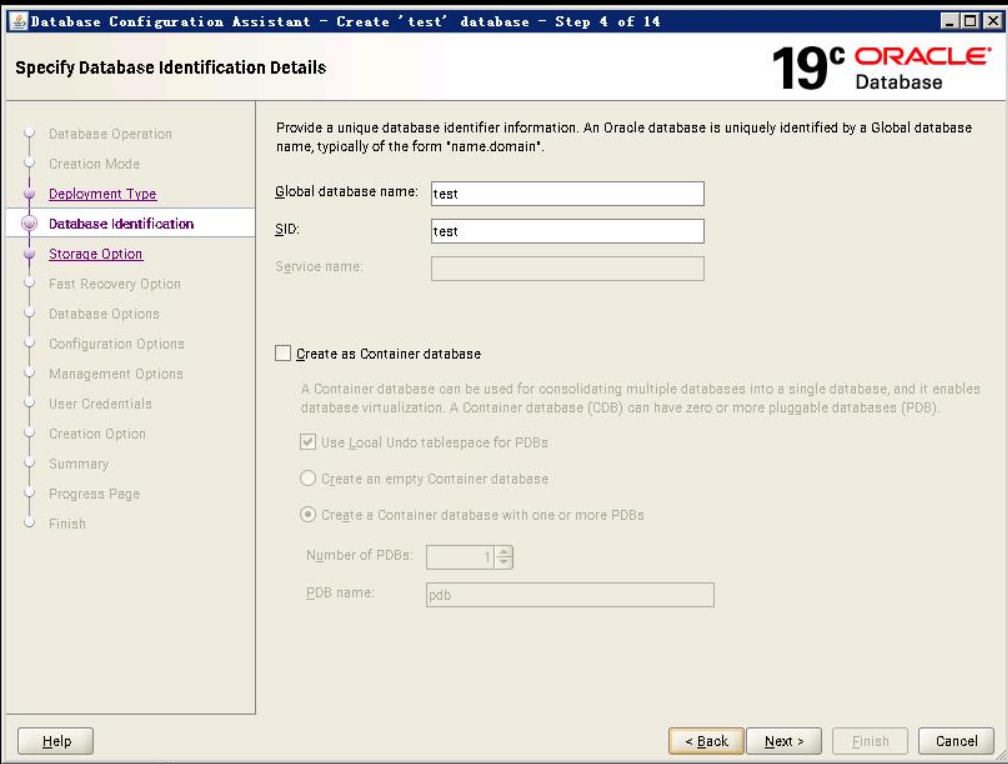Maximize the Database Configuration Assistant window
This screenshot has height=764, width=1008.
(x=971, y=21)
